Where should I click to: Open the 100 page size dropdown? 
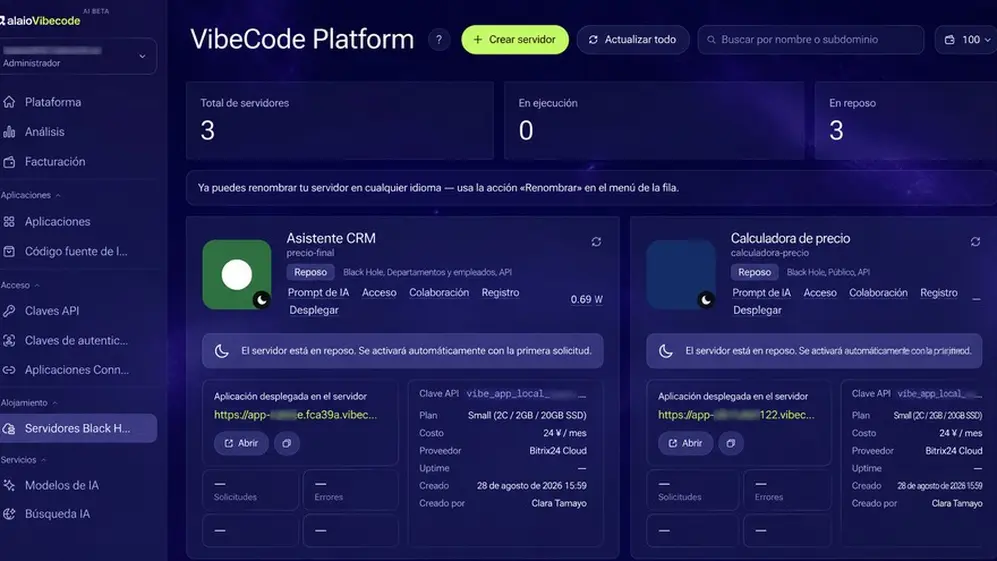966,39
